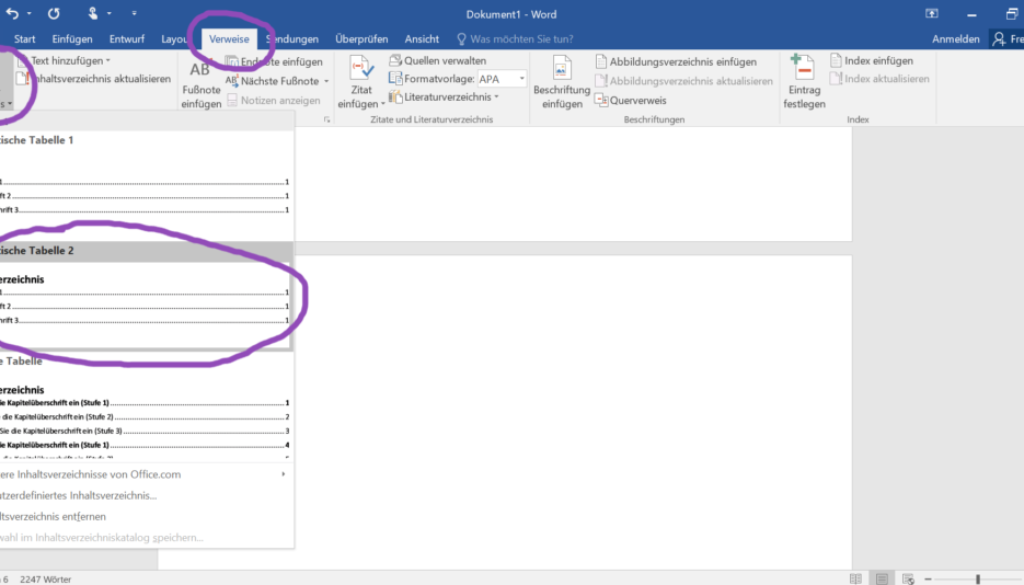This screenshot has height=585, width=1024.
Task: Open the quick access toolbar customize arrow
Action: point(134,13)
